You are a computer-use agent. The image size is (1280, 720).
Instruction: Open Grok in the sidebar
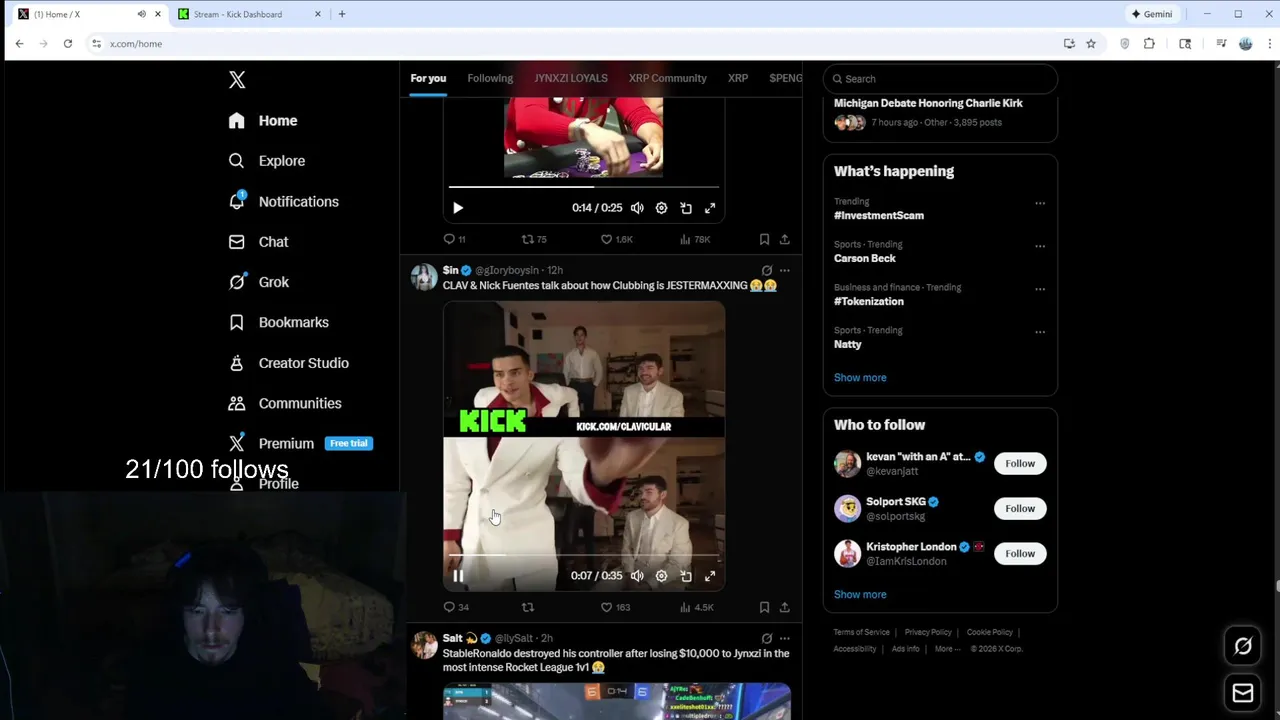[259, 282]
